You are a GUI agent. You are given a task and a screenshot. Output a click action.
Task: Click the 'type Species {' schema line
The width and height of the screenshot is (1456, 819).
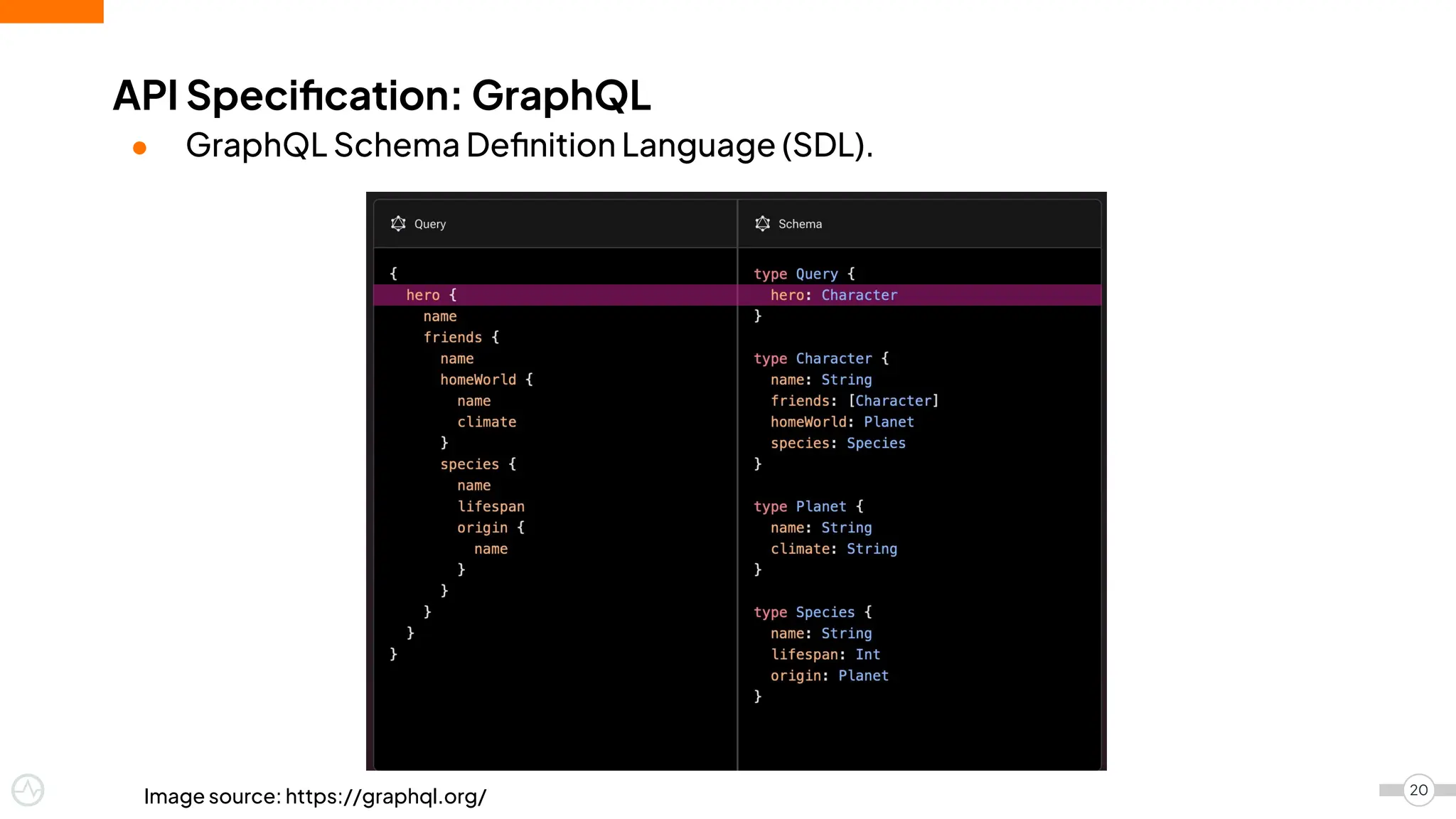click(x=813, y=612)
